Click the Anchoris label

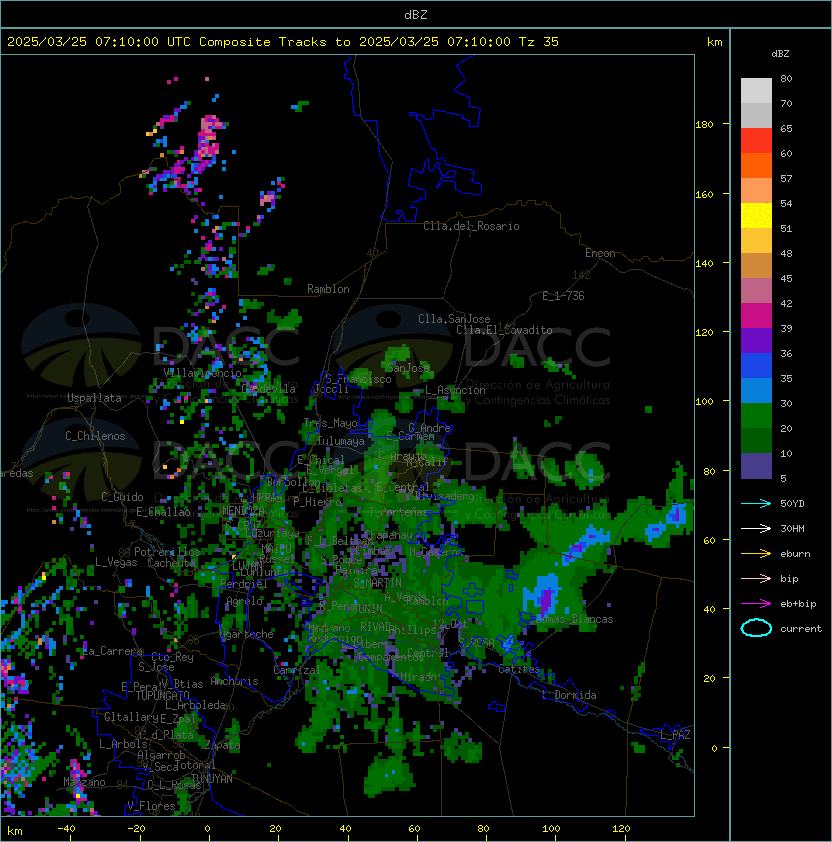[234, 681]
